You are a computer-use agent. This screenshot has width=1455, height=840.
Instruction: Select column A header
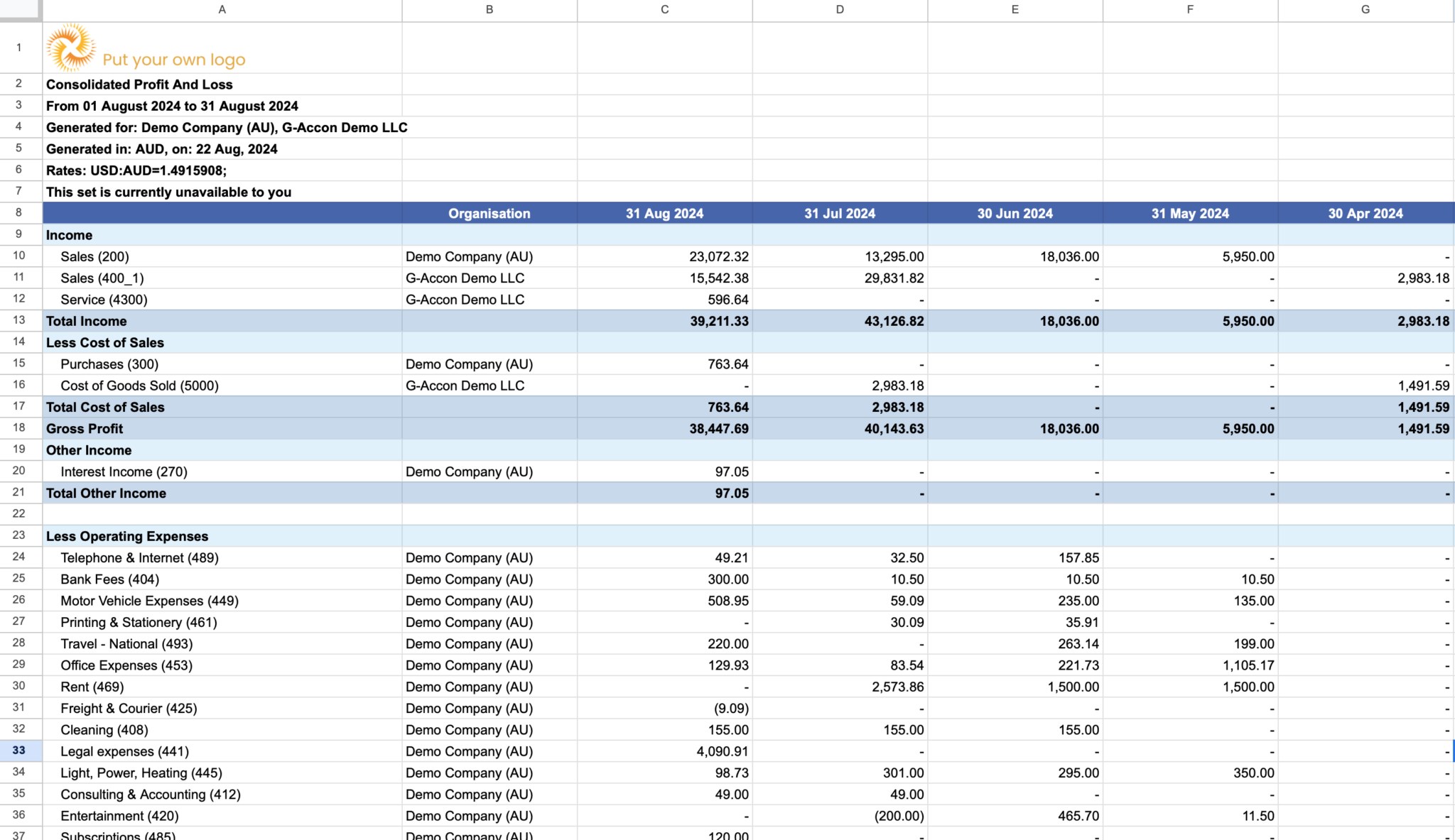click(x=222, y=10)
